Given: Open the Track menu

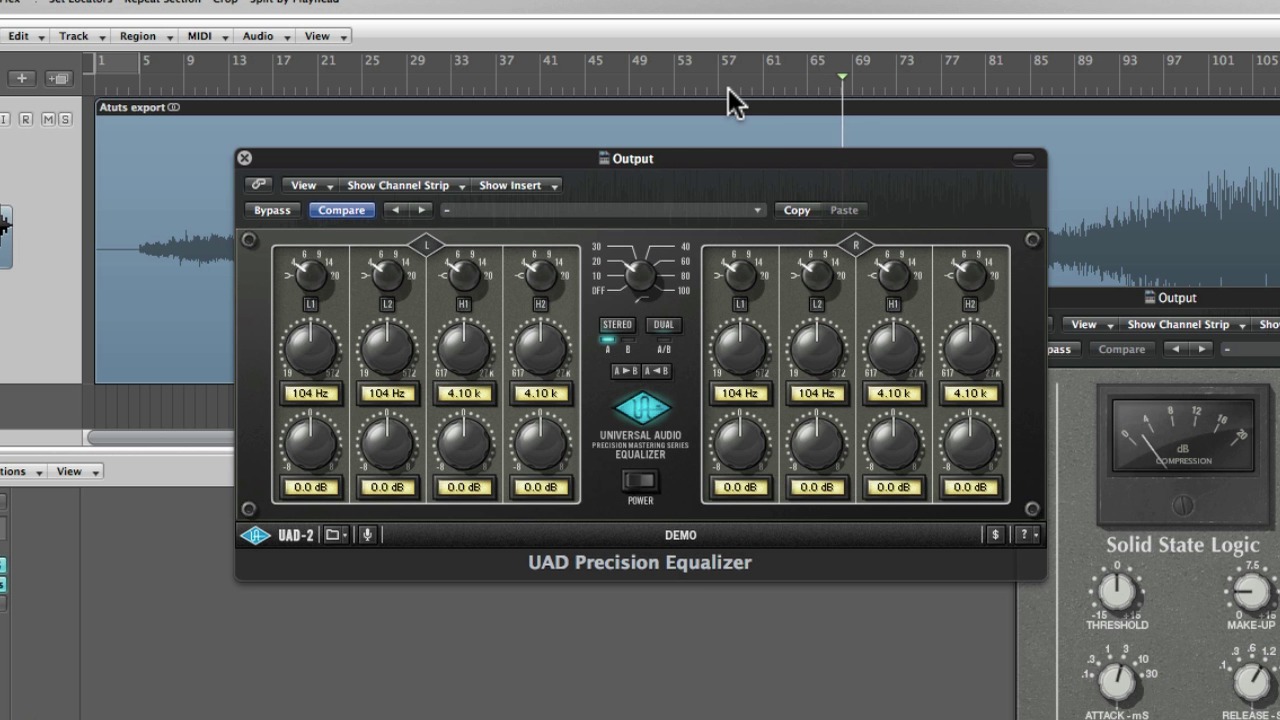Looking at the screenshot, I should coord(79,36).
